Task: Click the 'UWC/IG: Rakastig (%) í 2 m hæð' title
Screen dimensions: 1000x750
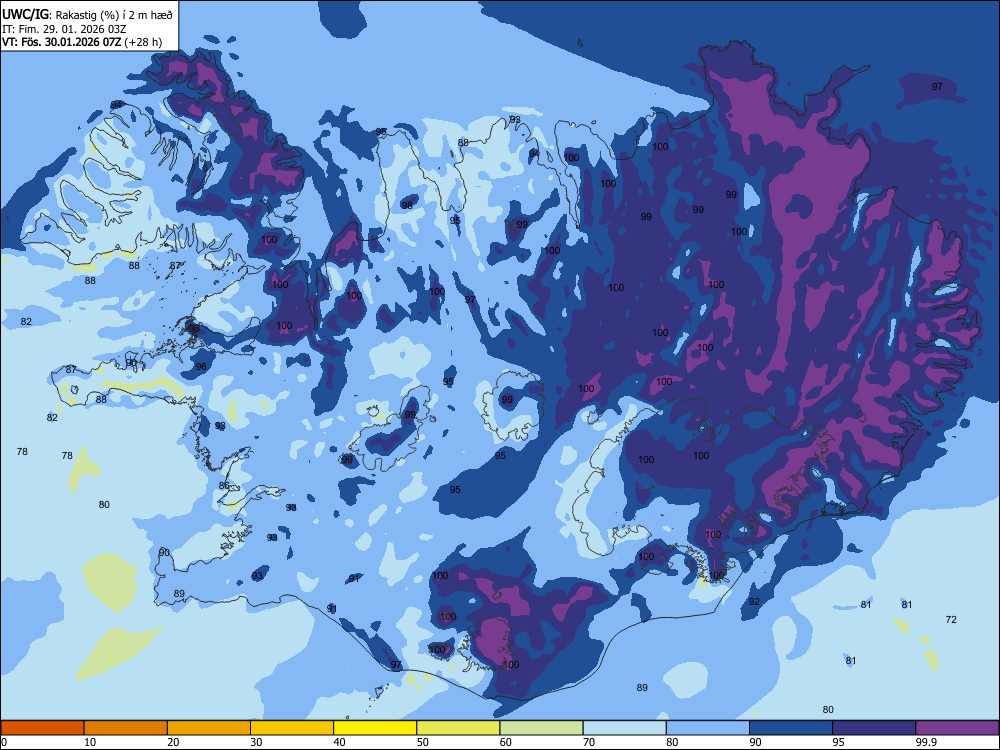Action: 87,15
